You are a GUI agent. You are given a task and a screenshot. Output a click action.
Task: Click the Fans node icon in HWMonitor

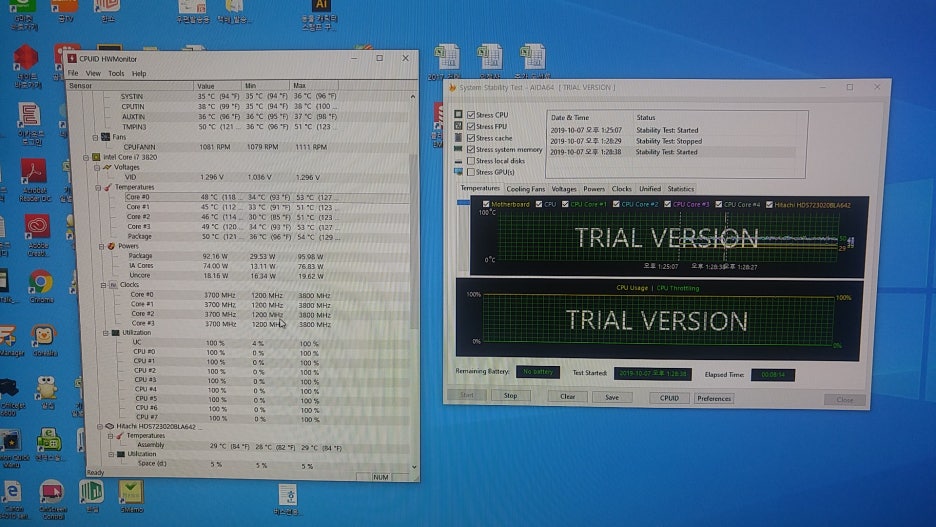point(106,137)
